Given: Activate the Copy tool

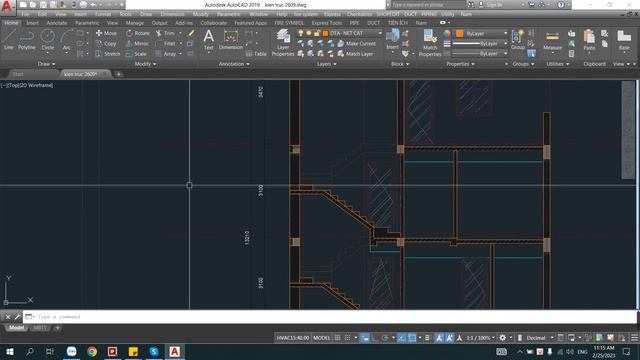Looking at the screenshot, I should tap(106, 43).
